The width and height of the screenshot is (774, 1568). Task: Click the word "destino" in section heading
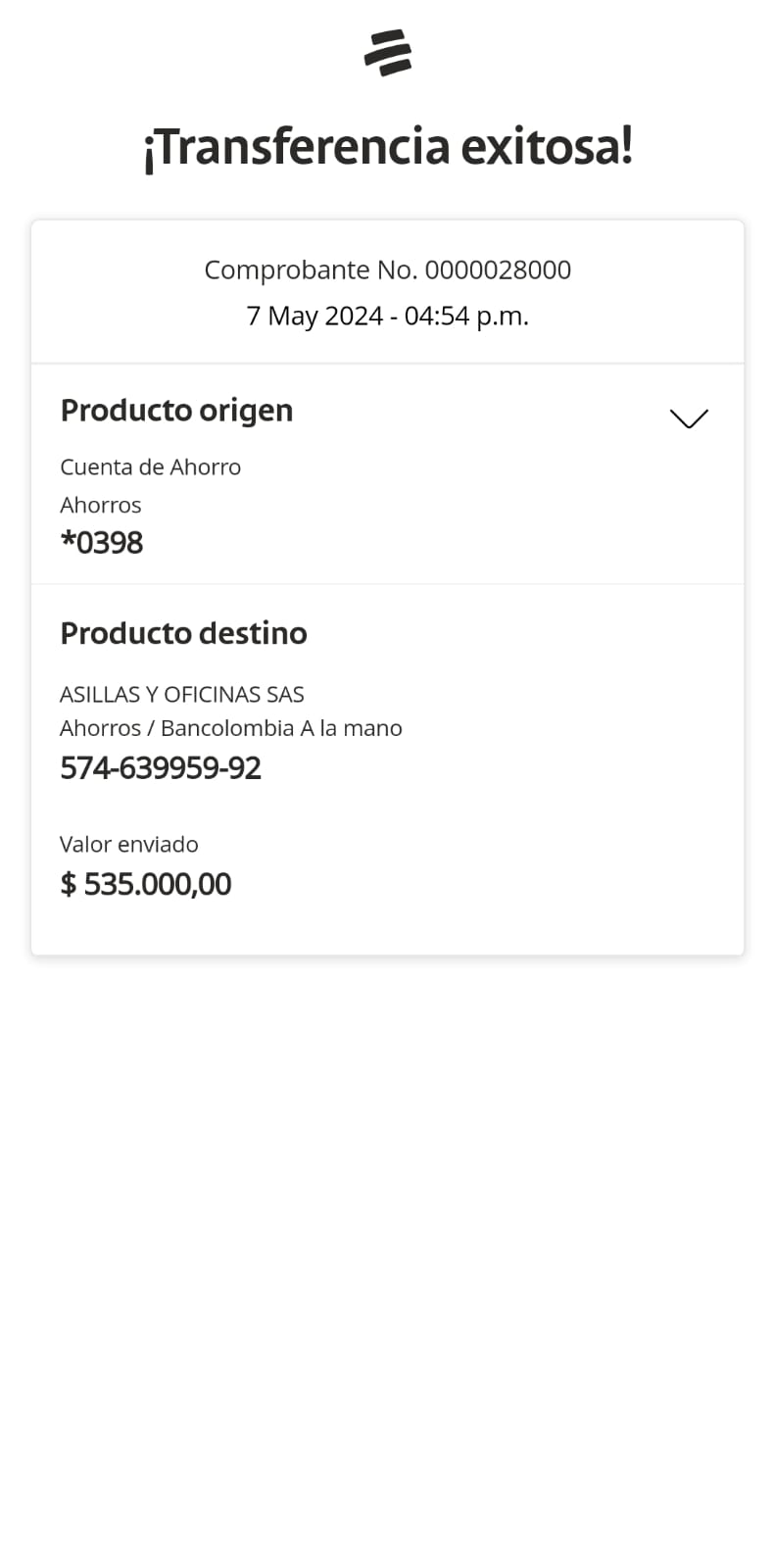click(263, 633)
